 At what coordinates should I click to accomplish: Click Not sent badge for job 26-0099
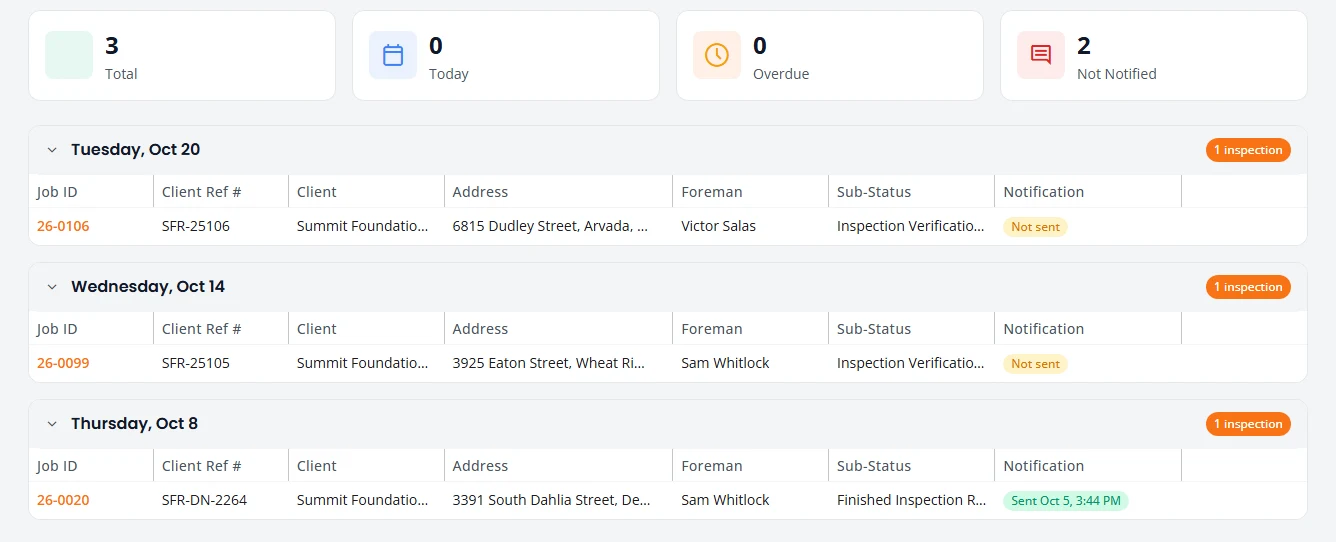[x=1035, y=364]
